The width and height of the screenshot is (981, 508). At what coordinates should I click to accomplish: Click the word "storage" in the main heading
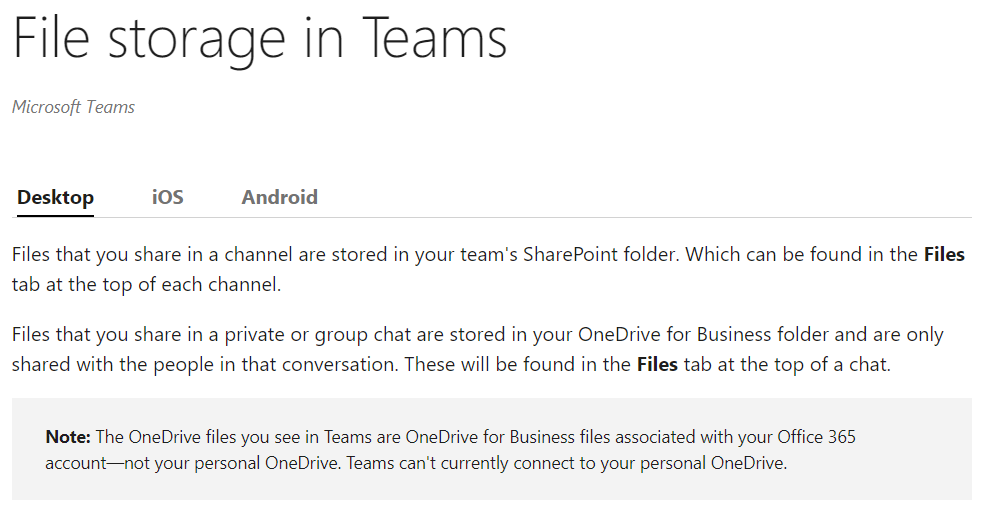196,41
